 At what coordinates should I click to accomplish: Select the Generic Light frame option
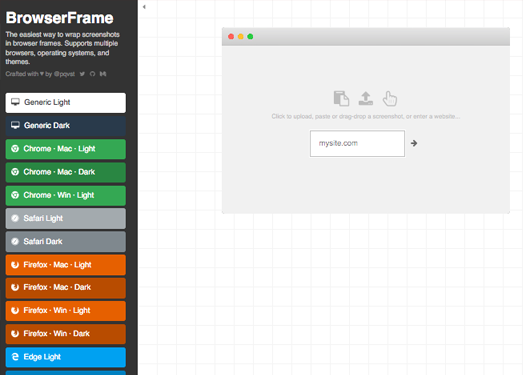coord(66,103)
